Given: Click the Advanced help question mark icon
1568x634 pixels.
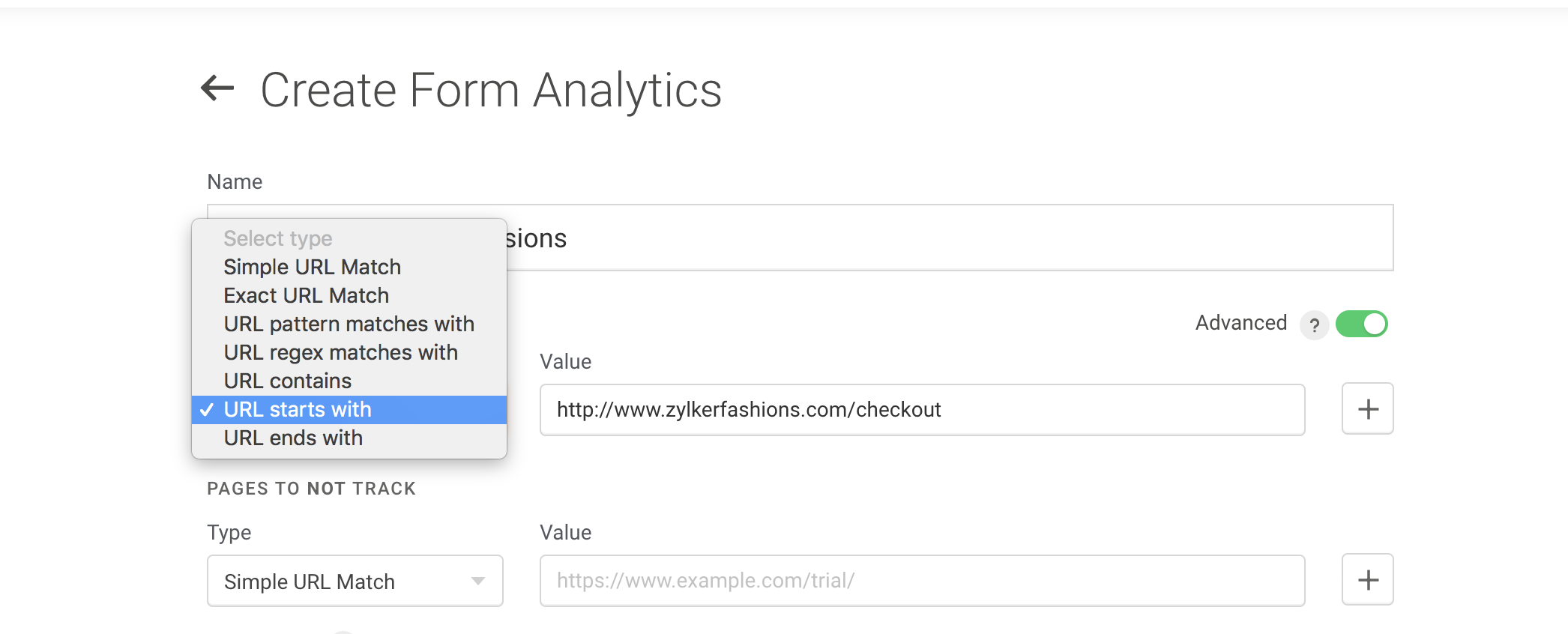Looking at the screenshot, I should coord(1314,325).
